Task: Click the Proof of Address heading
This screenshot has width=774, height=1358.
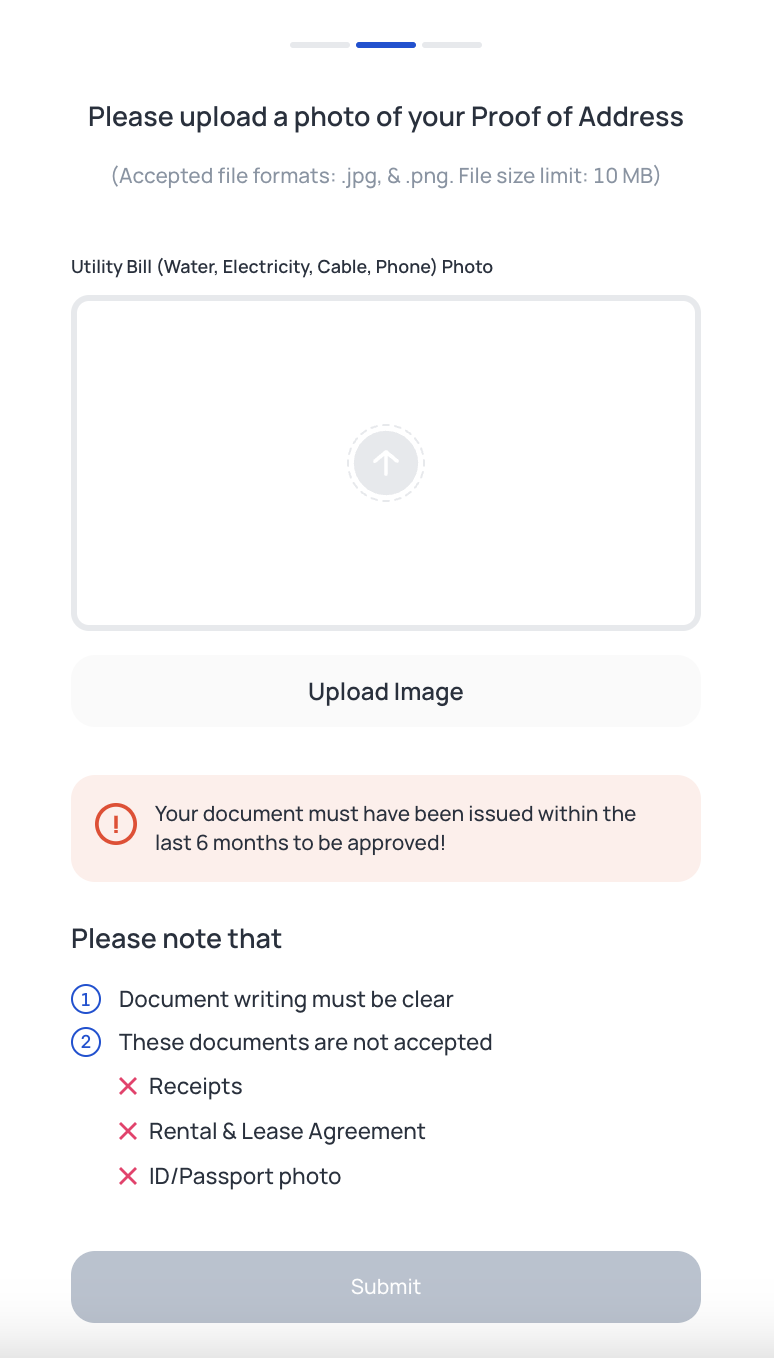Action: coord(386,117)
